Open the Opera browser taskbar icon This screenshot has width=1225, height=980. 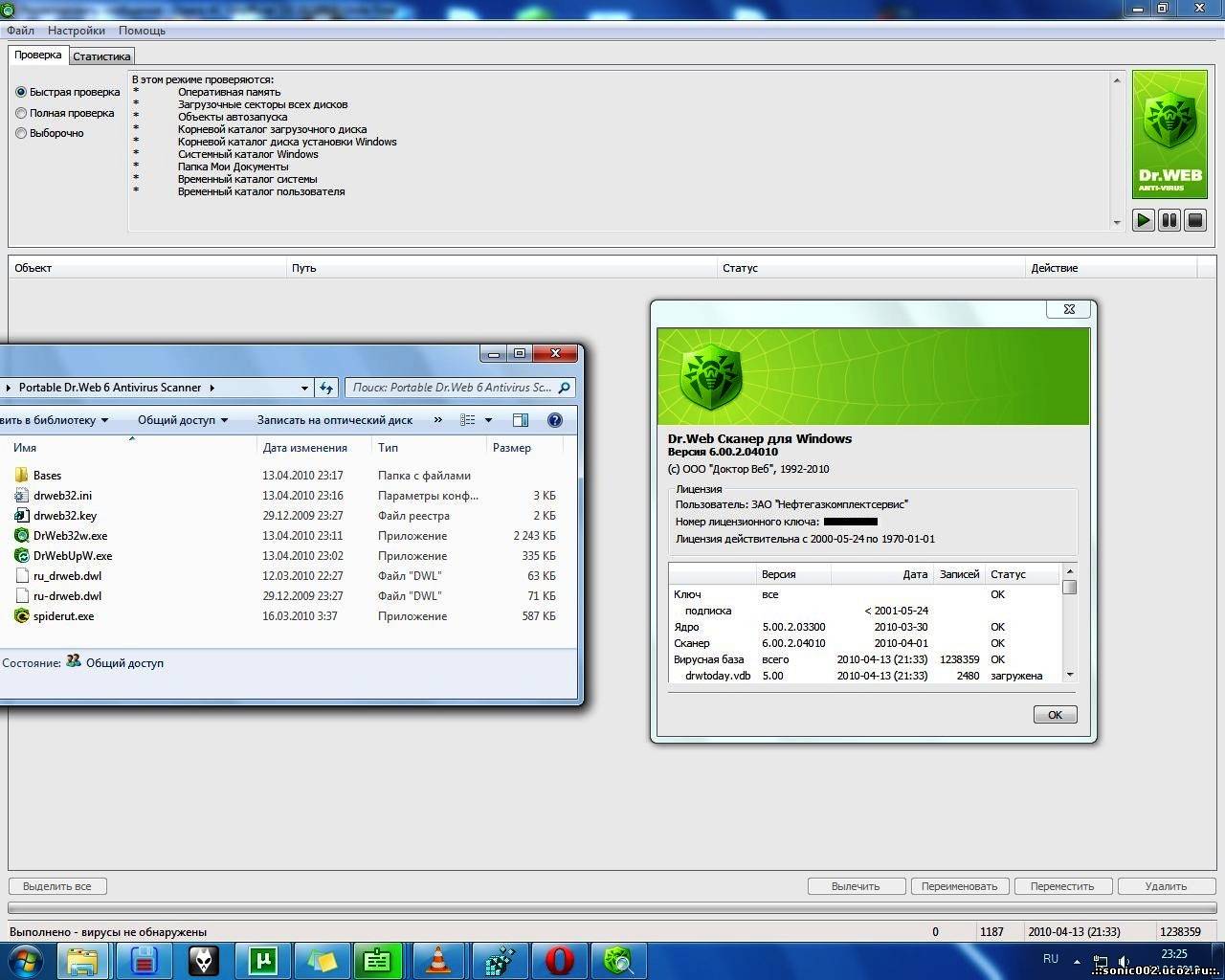click(559, 961)
